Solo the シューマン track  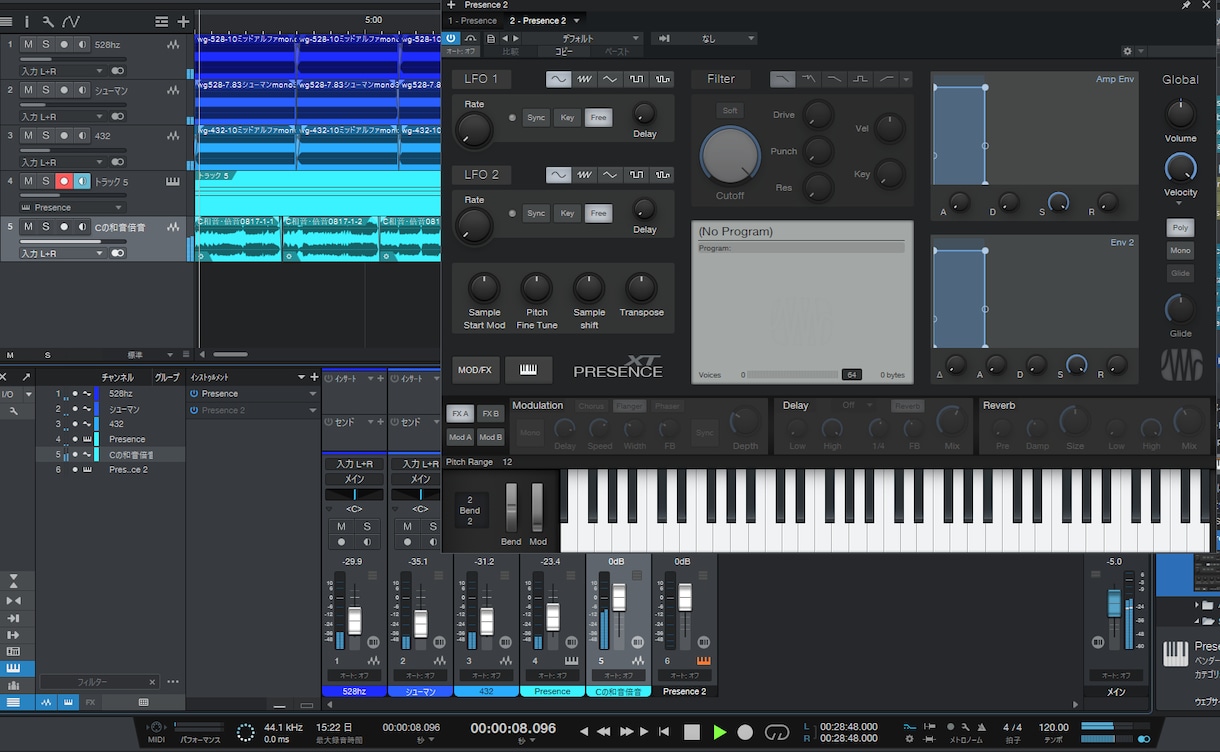(46, 90)
